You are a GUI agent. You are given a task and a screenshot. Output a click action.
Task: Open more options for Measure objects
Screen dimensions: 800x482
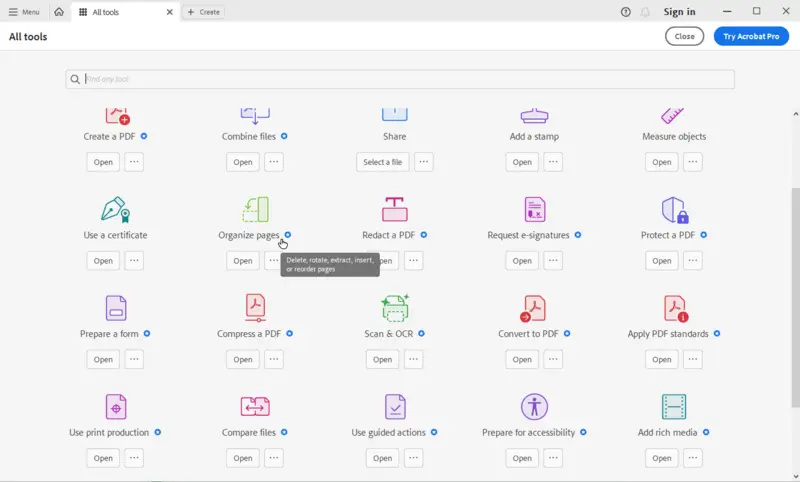[x=693, y=162]
